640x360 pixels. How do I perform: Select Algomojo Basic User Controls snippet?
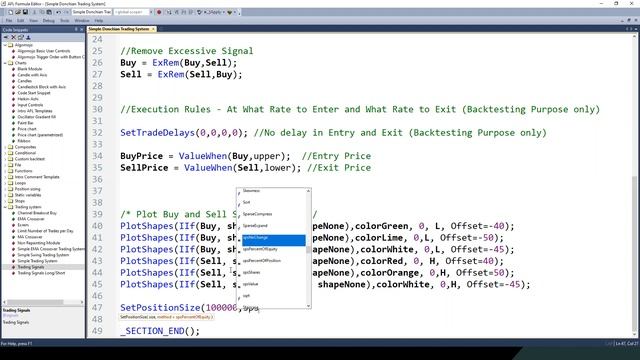(x=44, y=51)
